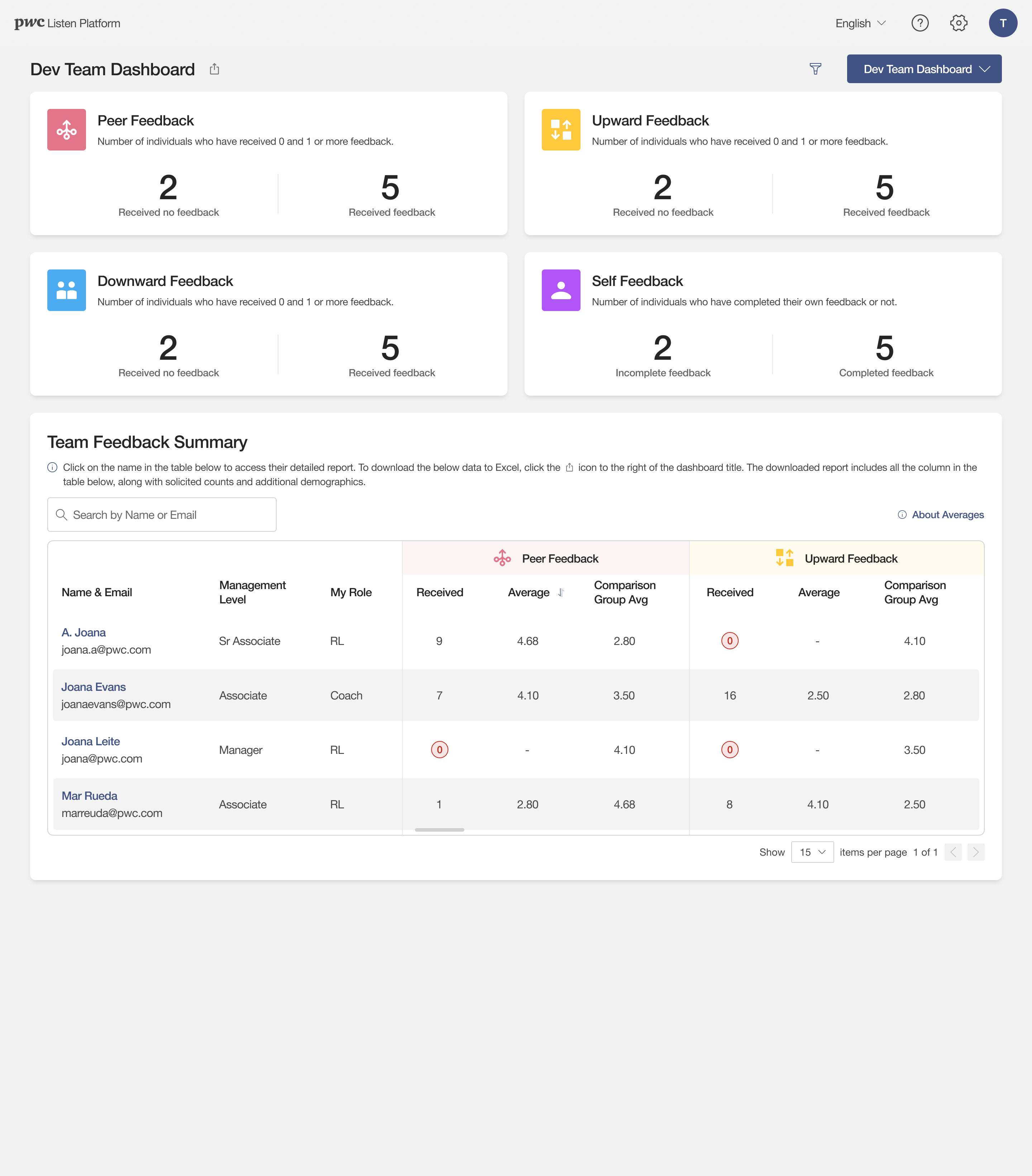
Task: Click Joana Leite's zero peer received badge
Action: (439, 750)
